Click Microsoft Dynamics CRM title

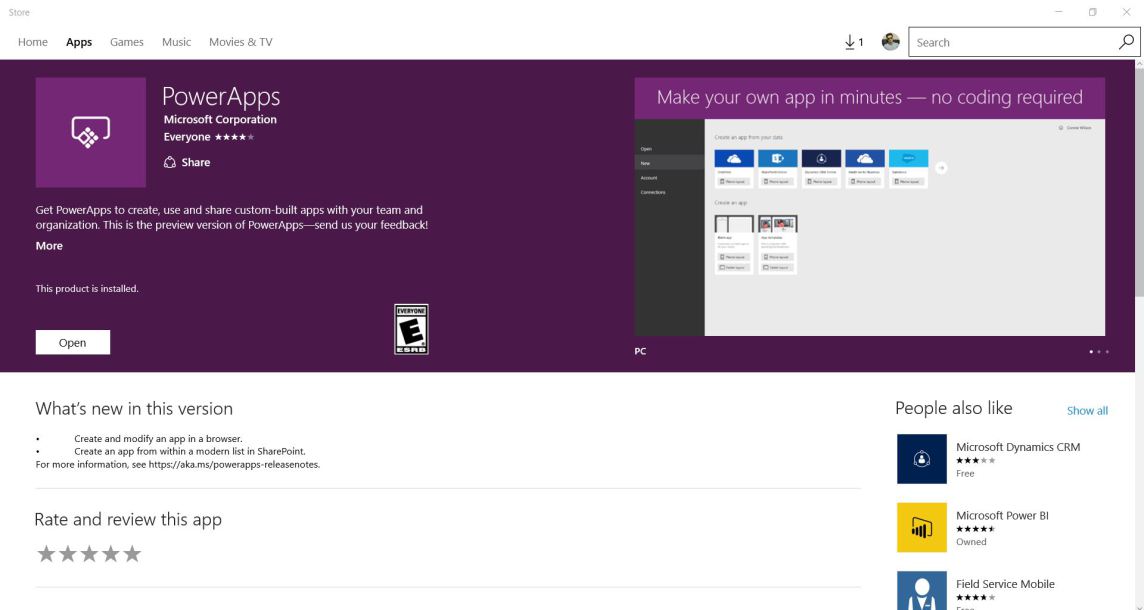point(1018,447)
